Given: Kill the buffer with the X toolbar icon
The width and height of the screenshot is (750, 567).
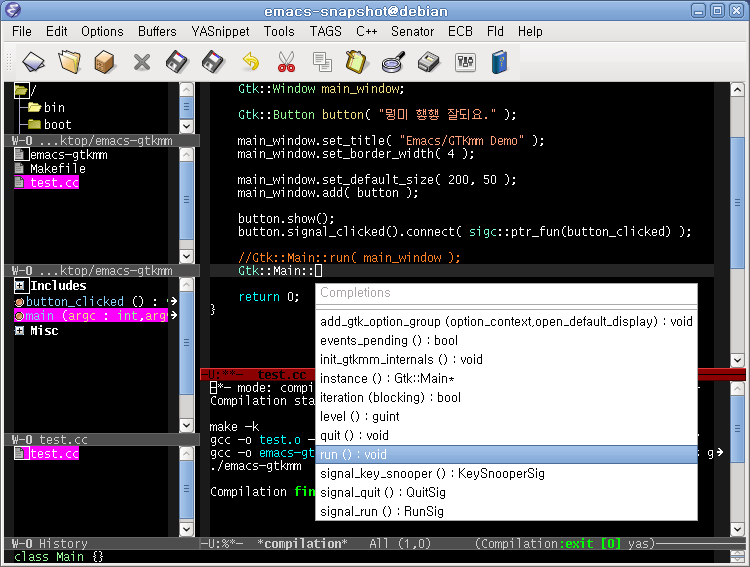Looking at the screenshot, I should (142, 62).
